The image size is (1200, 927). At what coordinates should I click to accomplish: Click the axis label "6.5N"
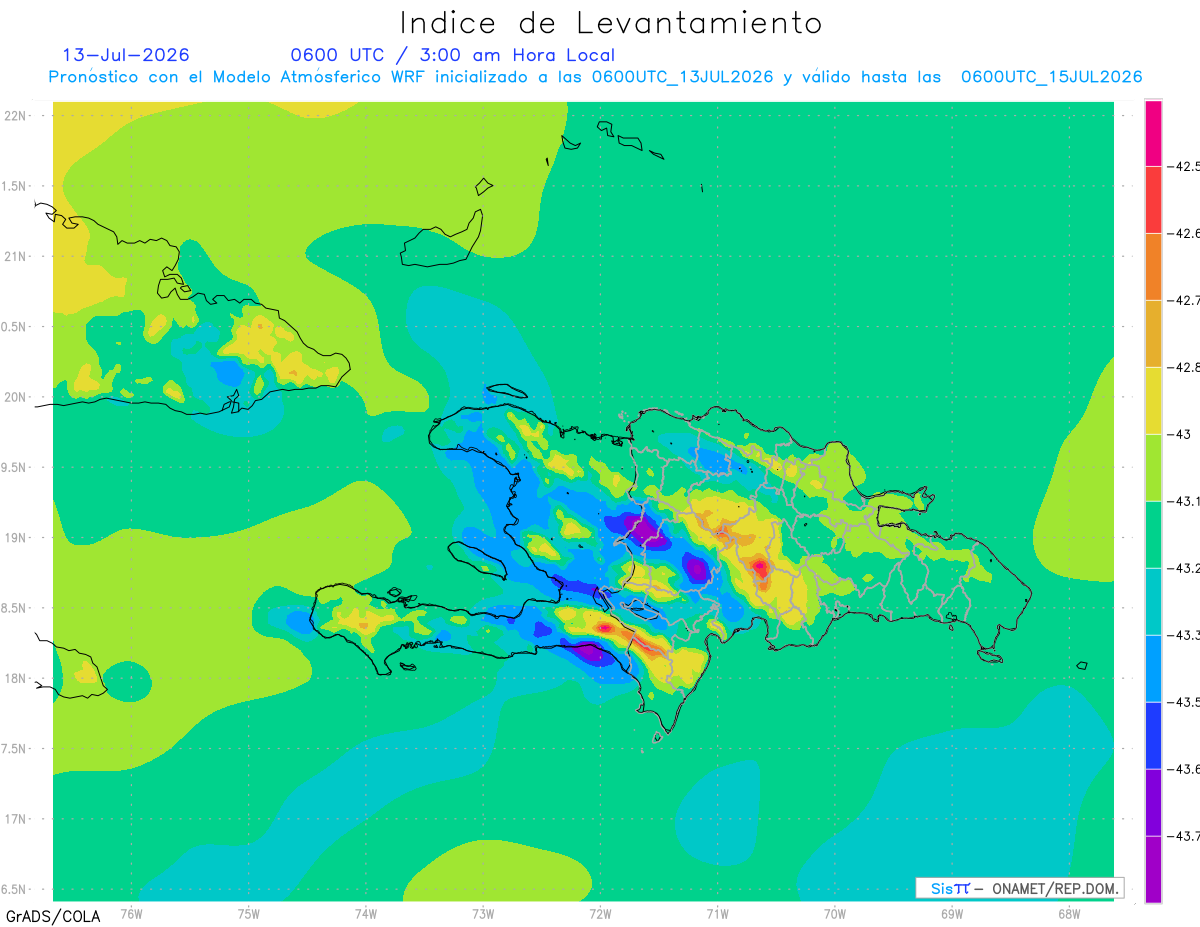tap(15, 889)
